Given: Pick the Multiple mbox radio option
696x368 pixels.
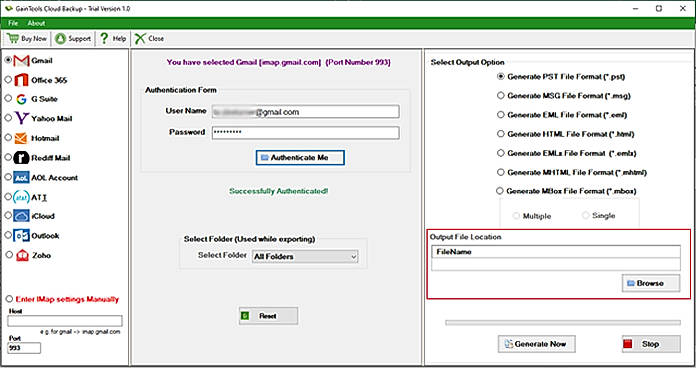Looking at the screenshot, I should coord(516,216).
